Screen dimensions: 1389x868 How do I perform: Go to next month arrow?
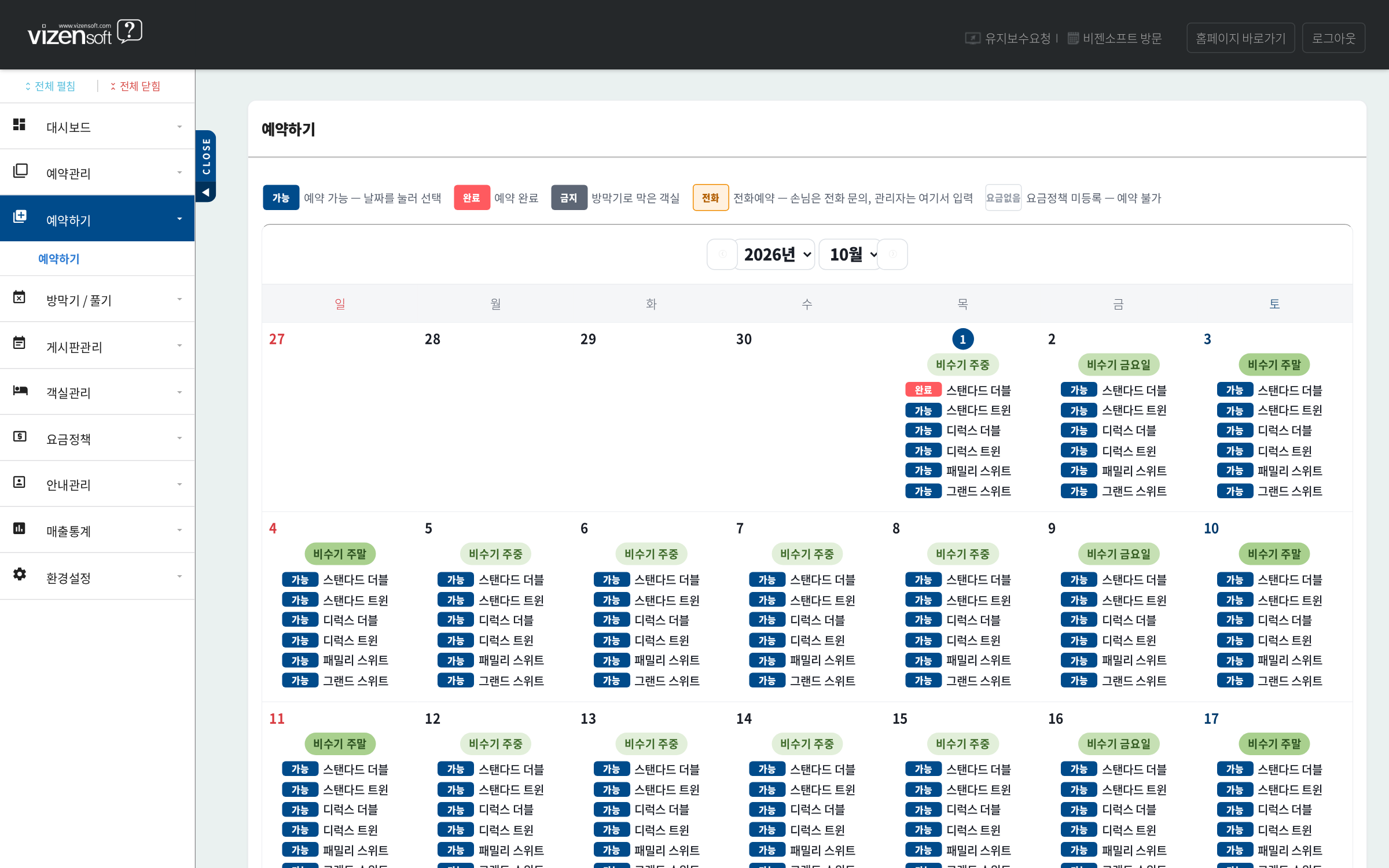[x=892, y=254]
